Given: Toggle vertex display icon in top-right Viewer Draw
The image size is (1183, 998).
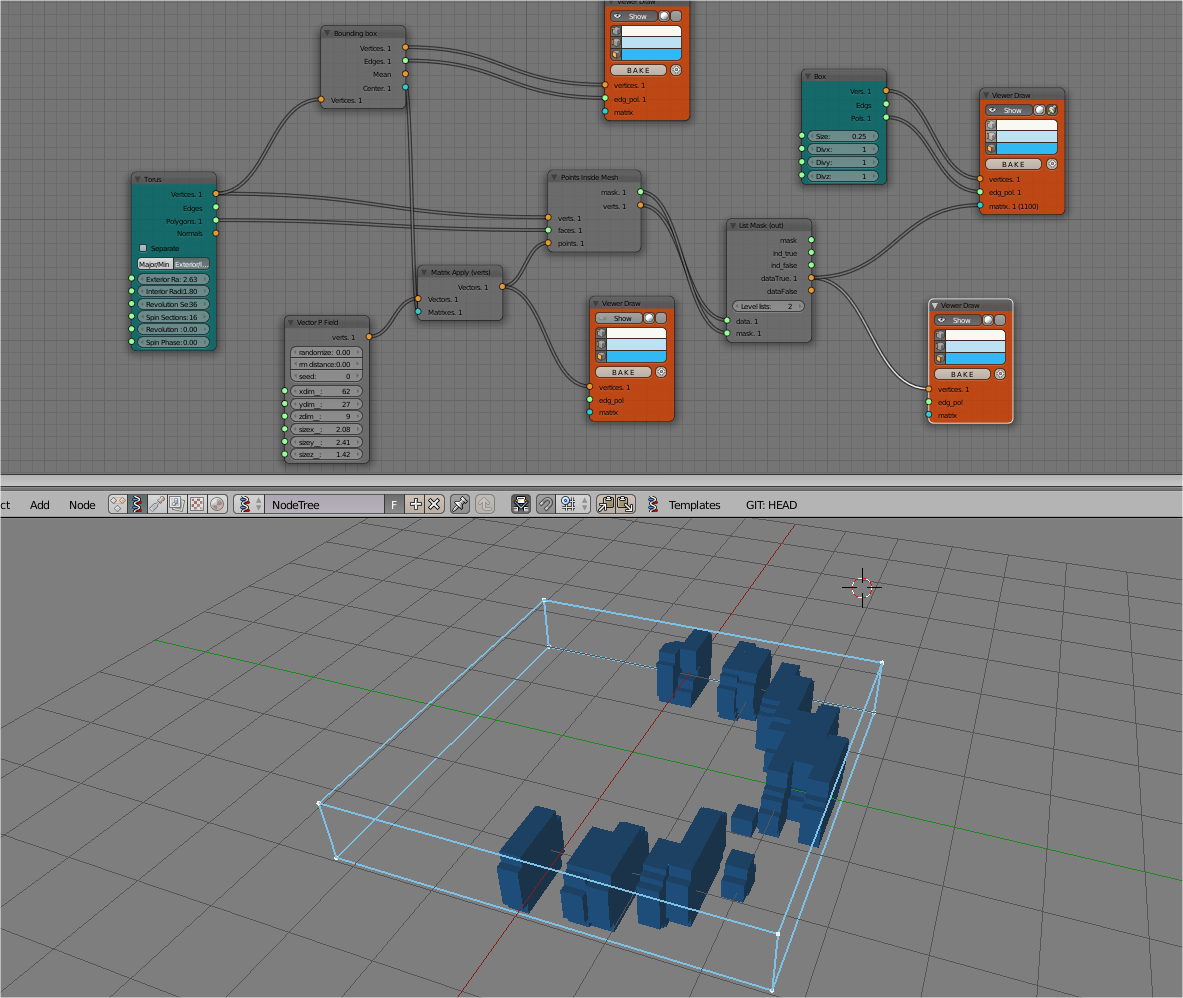Looking at the screenshot, I should point(991,125).
